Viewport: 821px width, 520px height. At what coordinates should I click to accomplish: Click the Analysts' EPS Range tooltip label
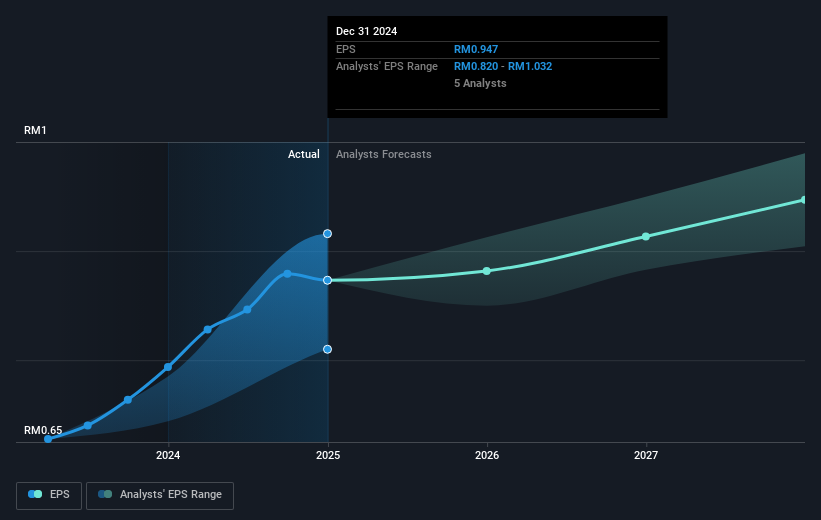coord(387,67)
